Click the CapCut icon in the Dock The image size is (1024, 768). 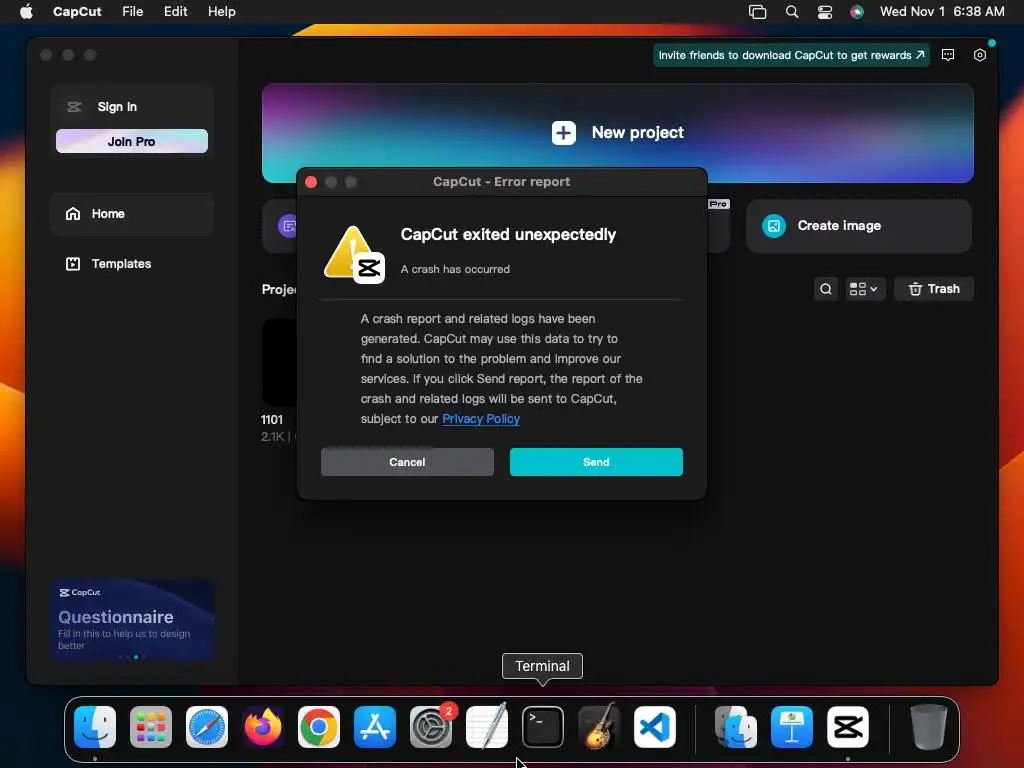point(848,727)
